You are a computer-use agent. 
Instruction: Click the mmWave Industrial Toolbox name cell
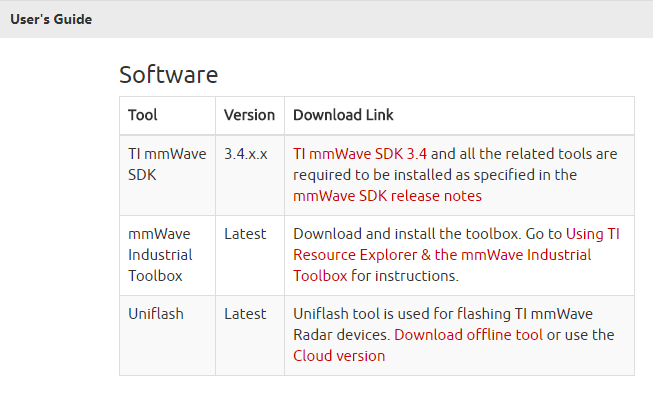162,254
